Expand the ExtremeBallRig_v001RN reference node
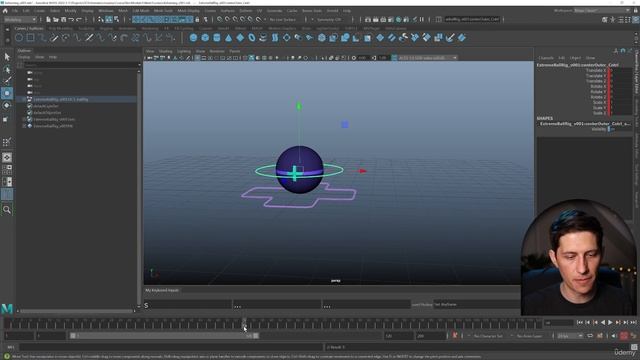Viewport: 640px width, 360px height. [x=24, y=126]
